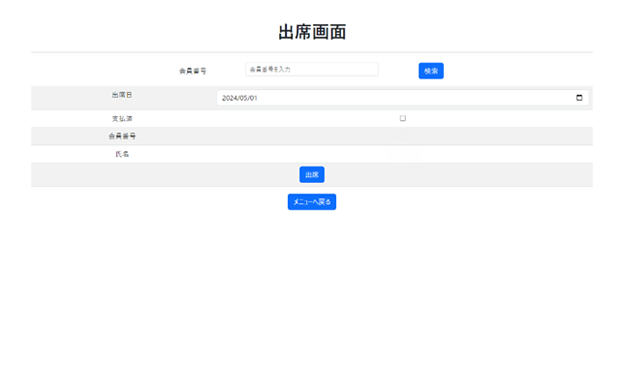
Task: Click the 氏名 row label
Action: (x=122, y=154)
